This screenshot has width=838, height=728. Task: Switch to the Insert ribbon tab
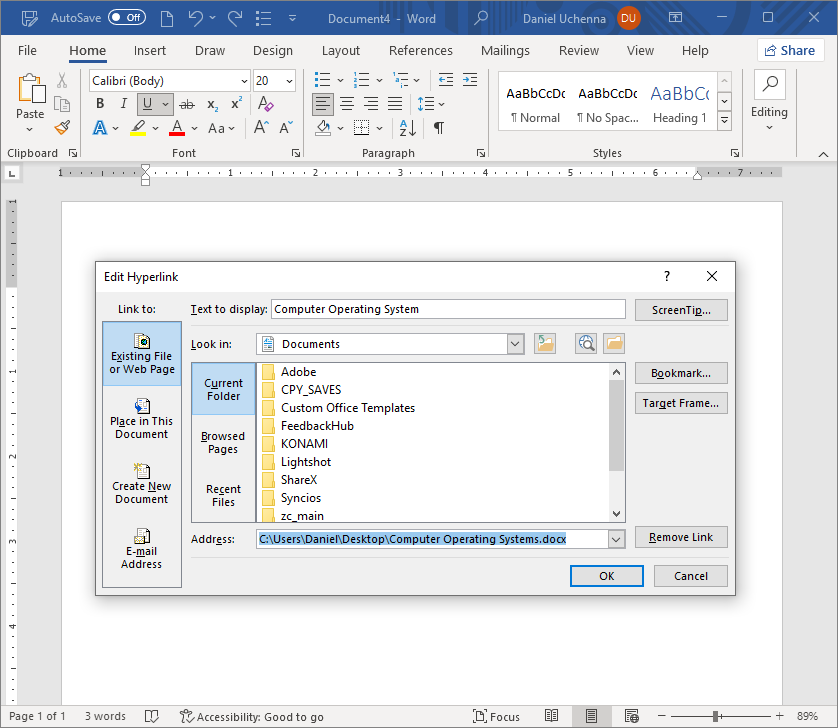click(x=150, y=50)
